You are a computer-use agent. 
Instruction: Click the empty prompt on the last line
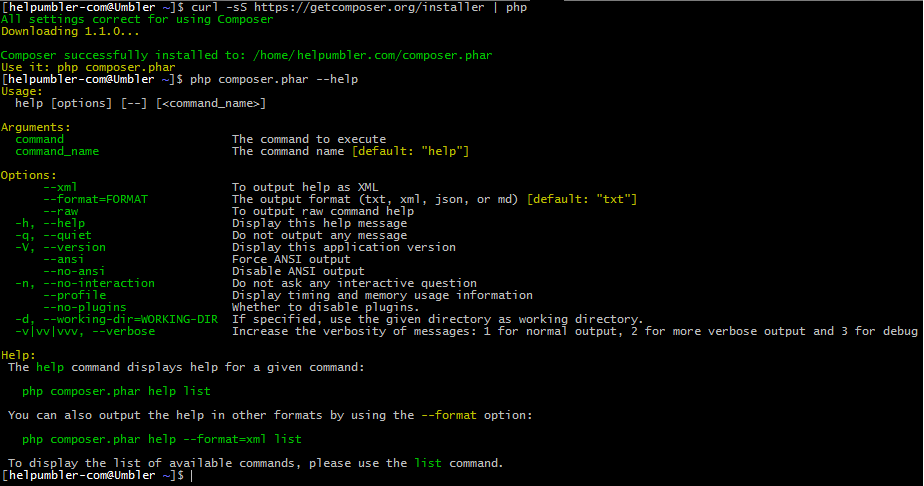coord(190,476)
